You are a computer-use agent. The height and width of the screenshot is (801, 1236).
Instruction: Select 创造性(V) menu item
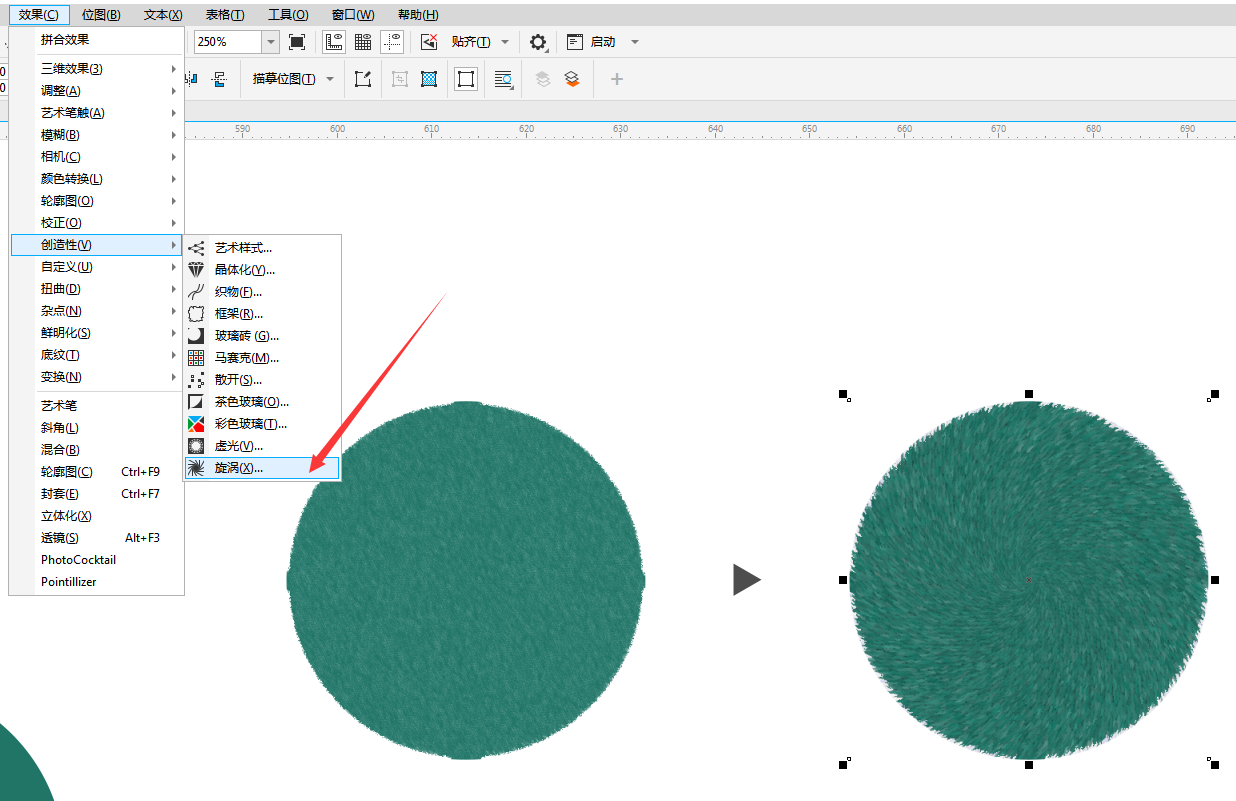tap(97, 245)
